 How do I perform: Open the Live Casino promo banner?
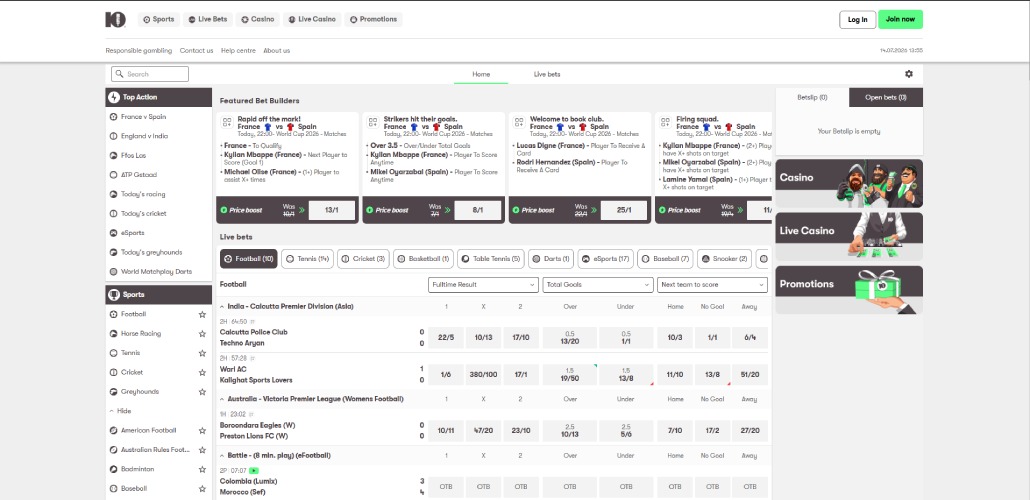849,237
